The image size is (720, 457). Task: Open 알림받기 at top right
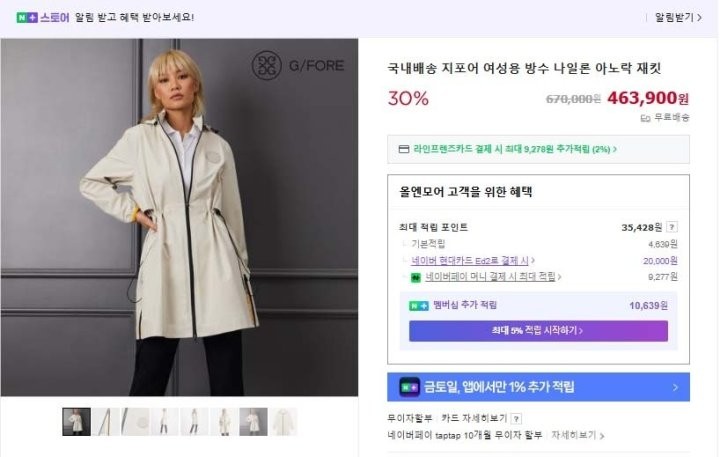tap(678, 17)
